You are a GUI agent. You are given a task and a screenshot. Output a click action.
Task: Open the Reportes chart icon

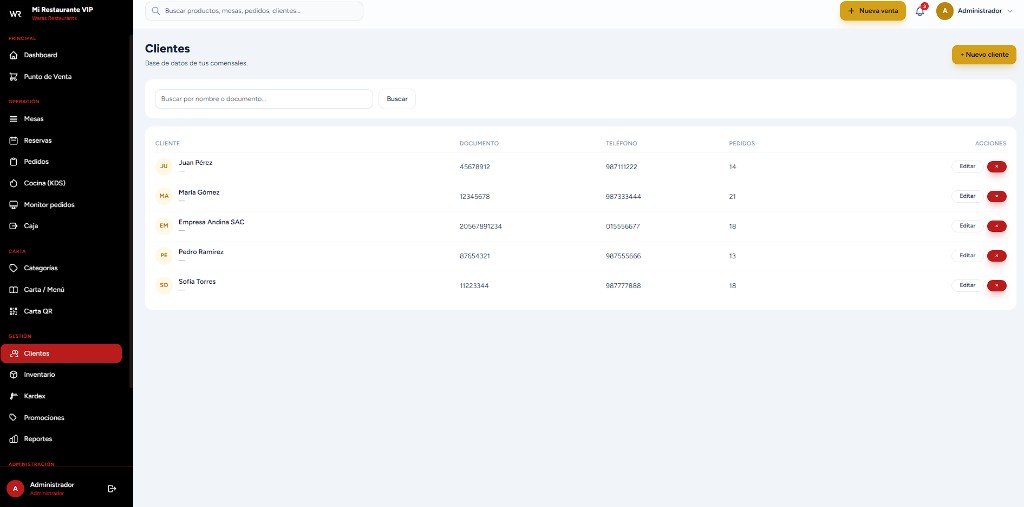[x=13, y=439]
